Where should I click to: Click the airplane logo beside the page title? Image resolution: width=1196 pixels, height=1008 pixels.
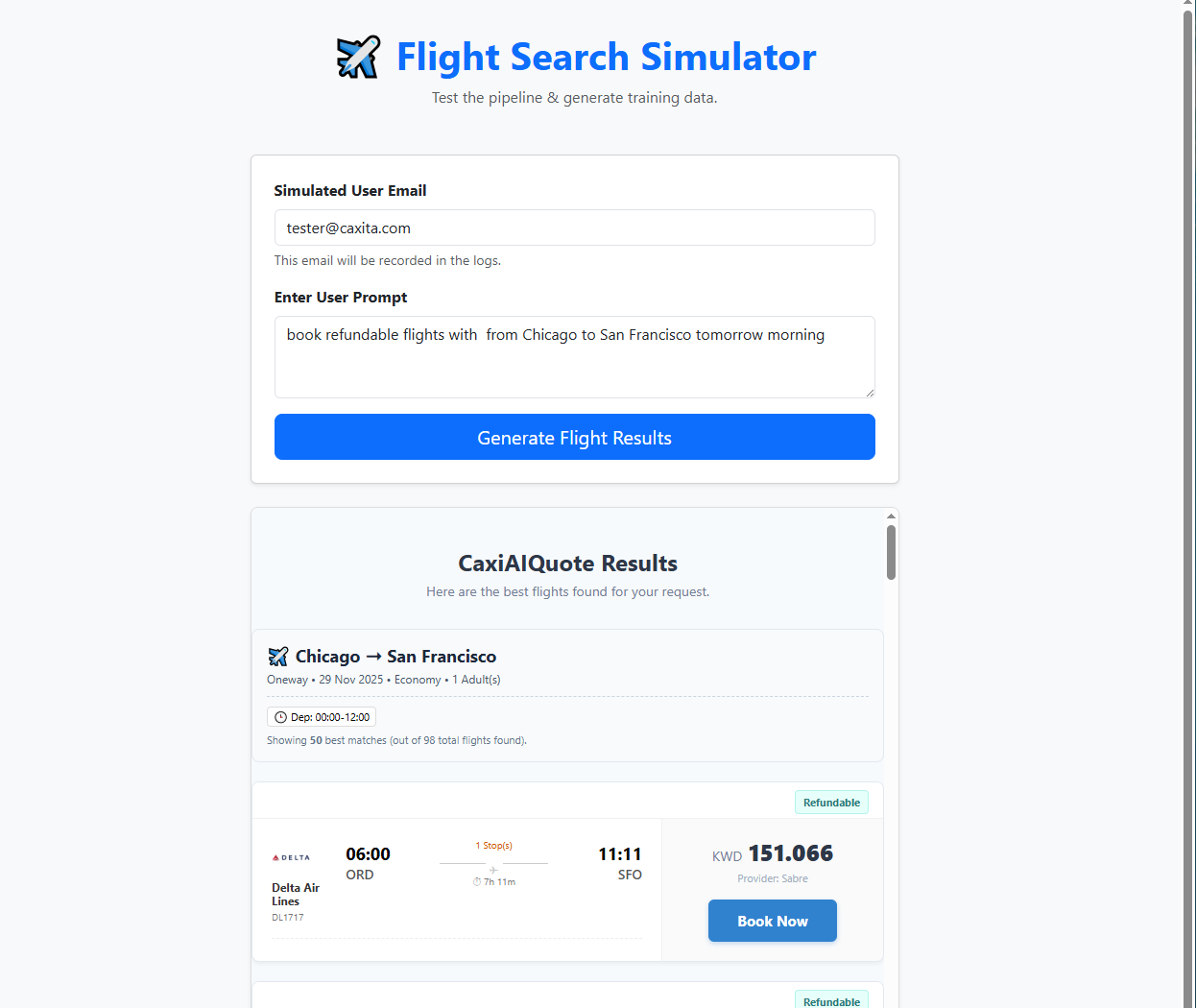pos(358,58)
